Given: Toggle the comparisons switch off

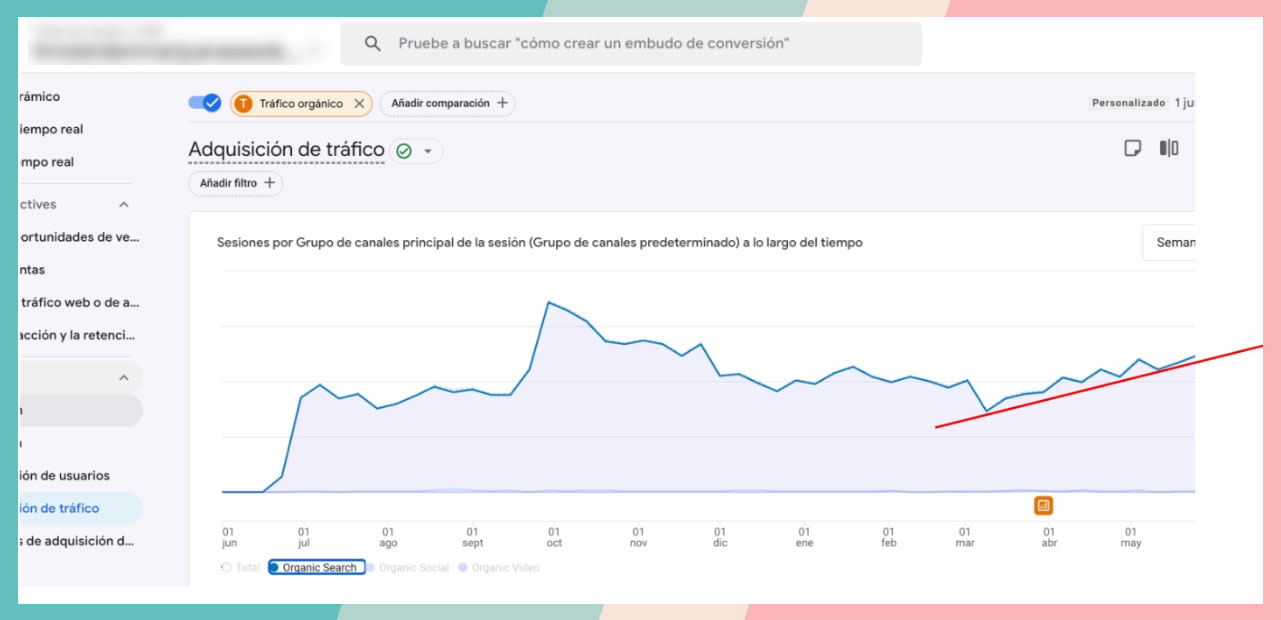Looking at the screenshot, I should pyautogui.click(x=205, y=103).
